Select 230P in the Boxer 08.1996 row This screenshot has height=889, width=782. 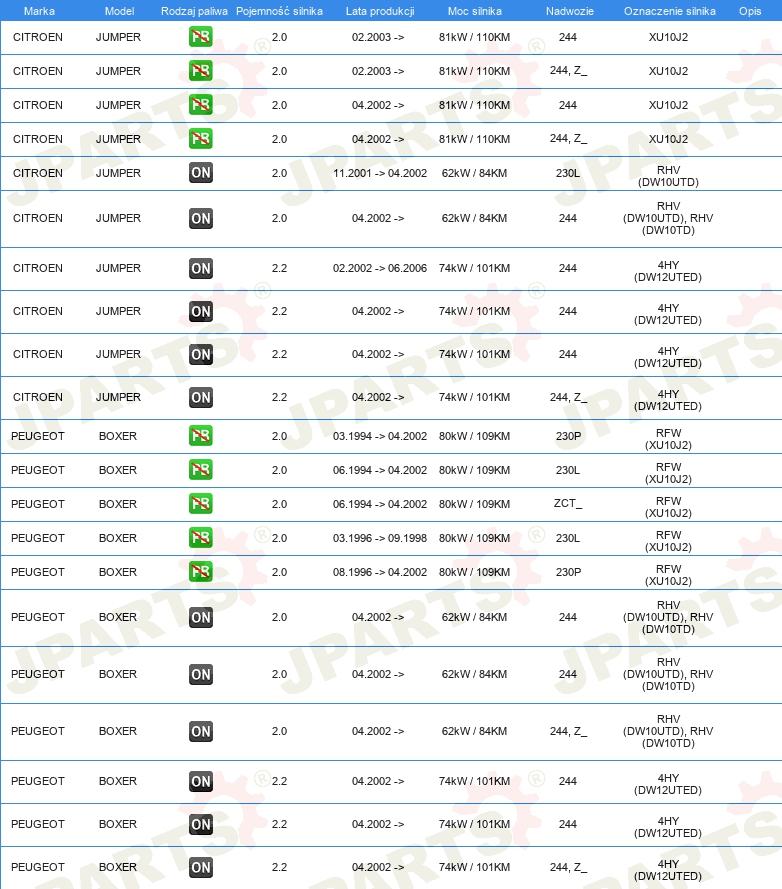point(568,572)
